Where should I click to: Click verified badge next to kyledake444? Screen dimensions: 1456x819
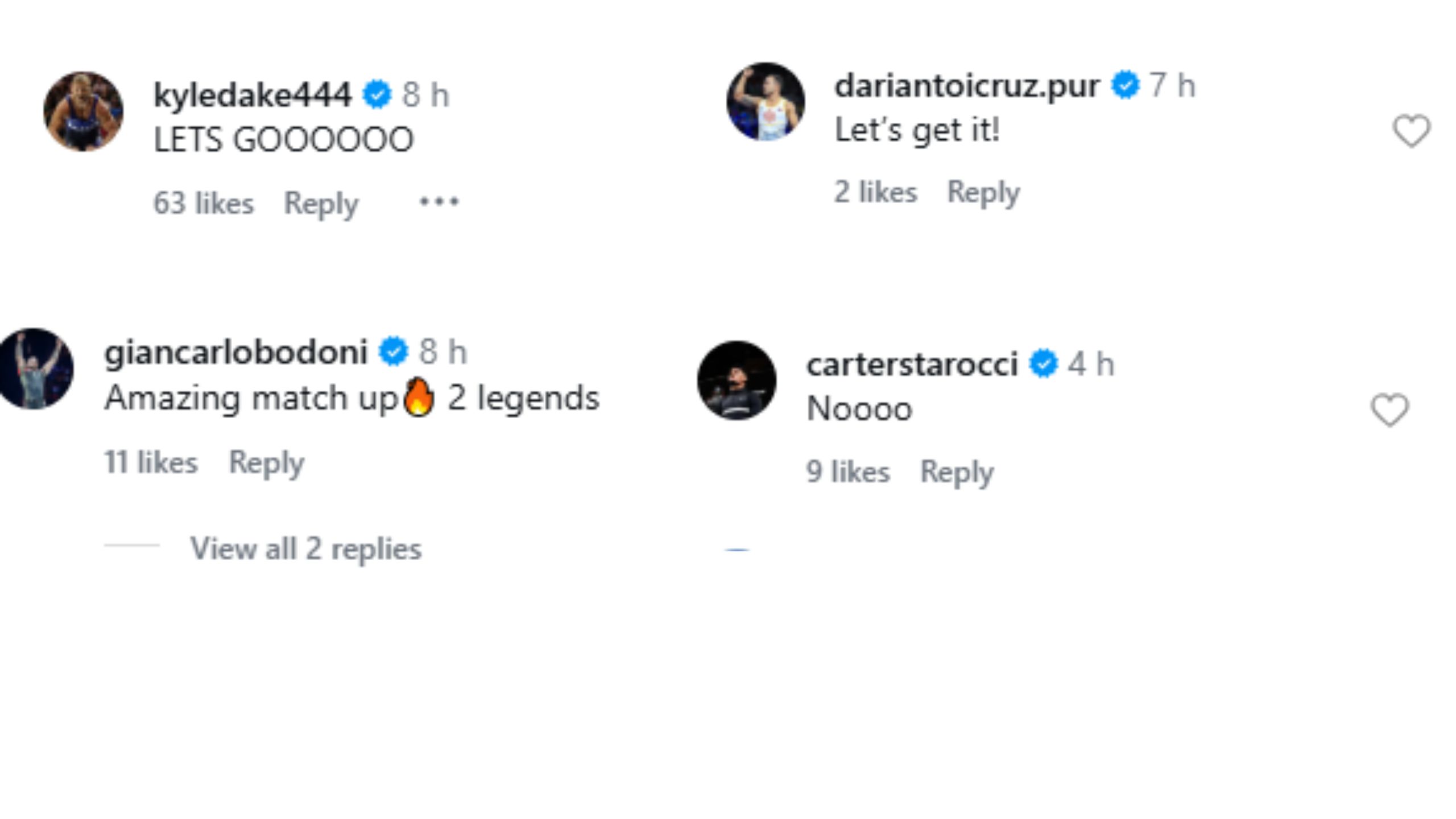pos(377,94)
